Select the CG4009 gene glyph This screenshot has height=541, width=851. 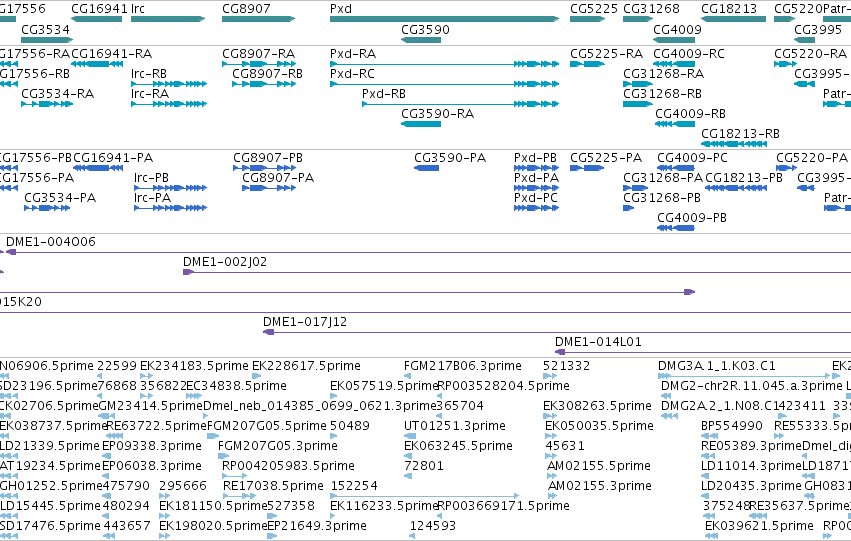(x=674, y=39)
